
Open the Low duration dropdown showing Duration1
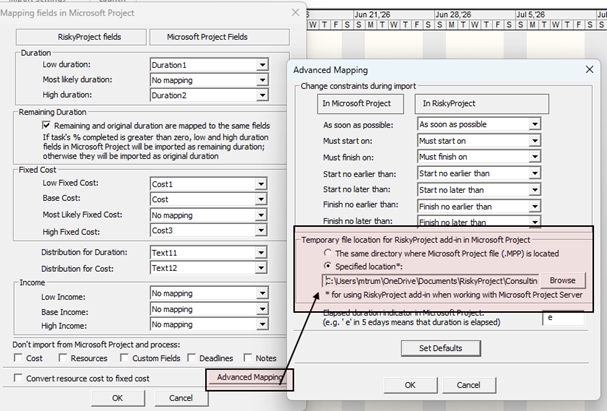coord(209,65)
